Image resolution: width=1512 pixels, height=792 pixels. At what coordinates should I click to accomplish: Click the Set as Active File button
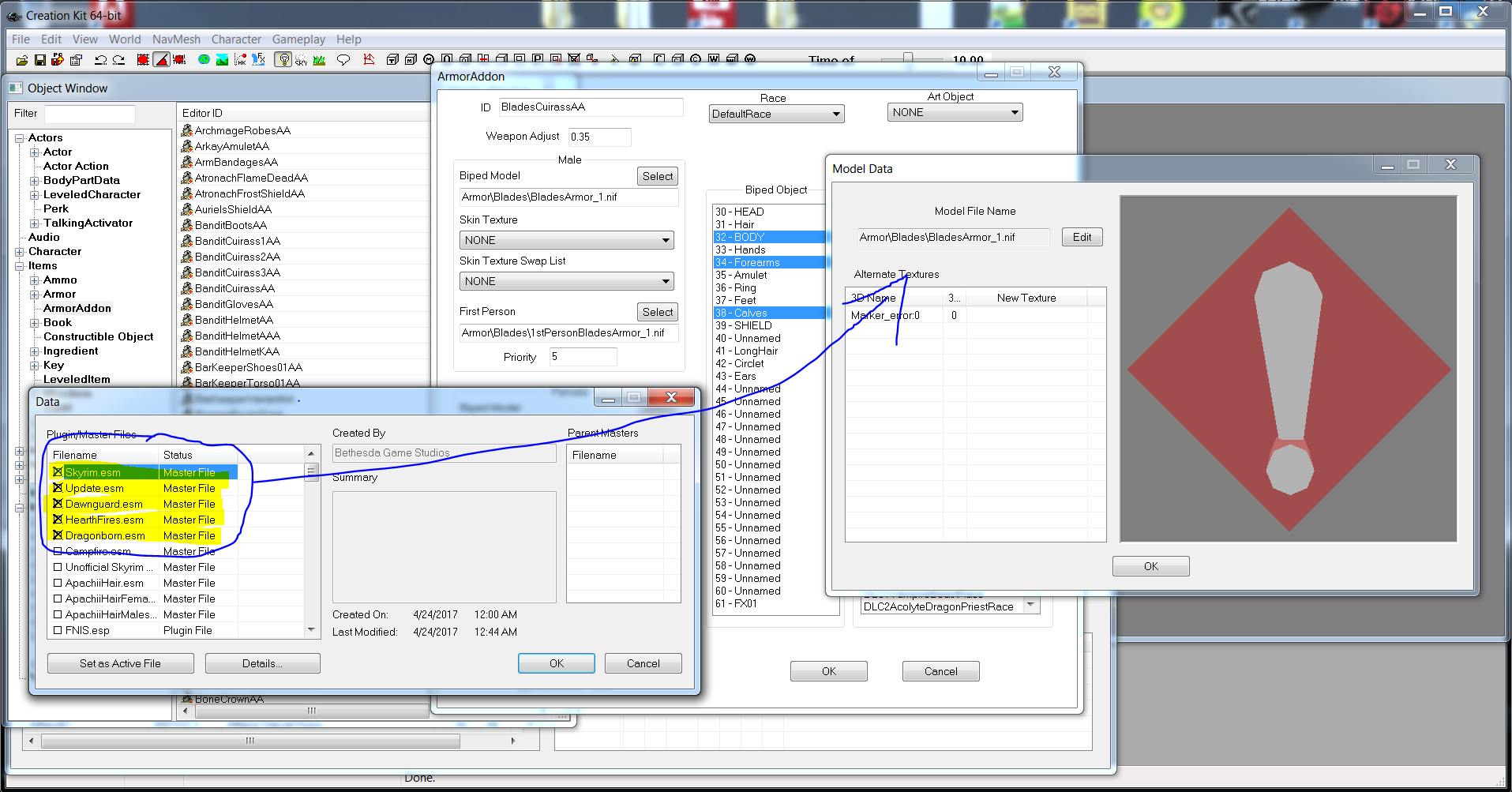(120, 663)
